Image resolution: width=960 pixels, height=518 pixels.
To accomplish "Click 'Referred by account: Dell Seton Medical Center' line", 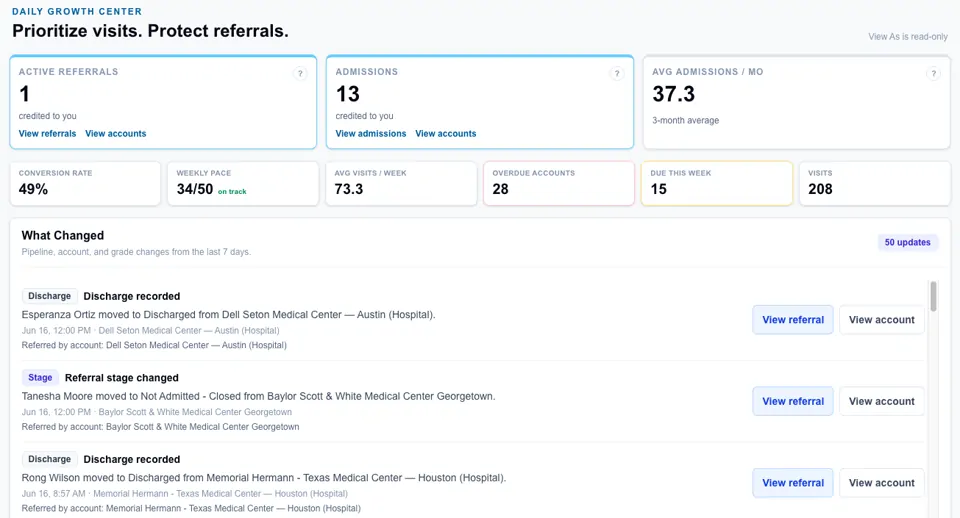I will 154,345.
